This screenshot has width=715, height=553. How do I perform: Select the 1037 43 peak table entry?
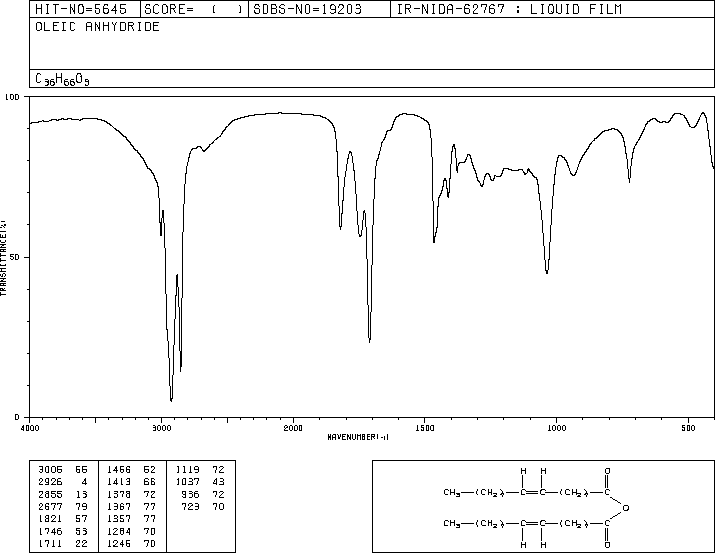coord(200,482)
